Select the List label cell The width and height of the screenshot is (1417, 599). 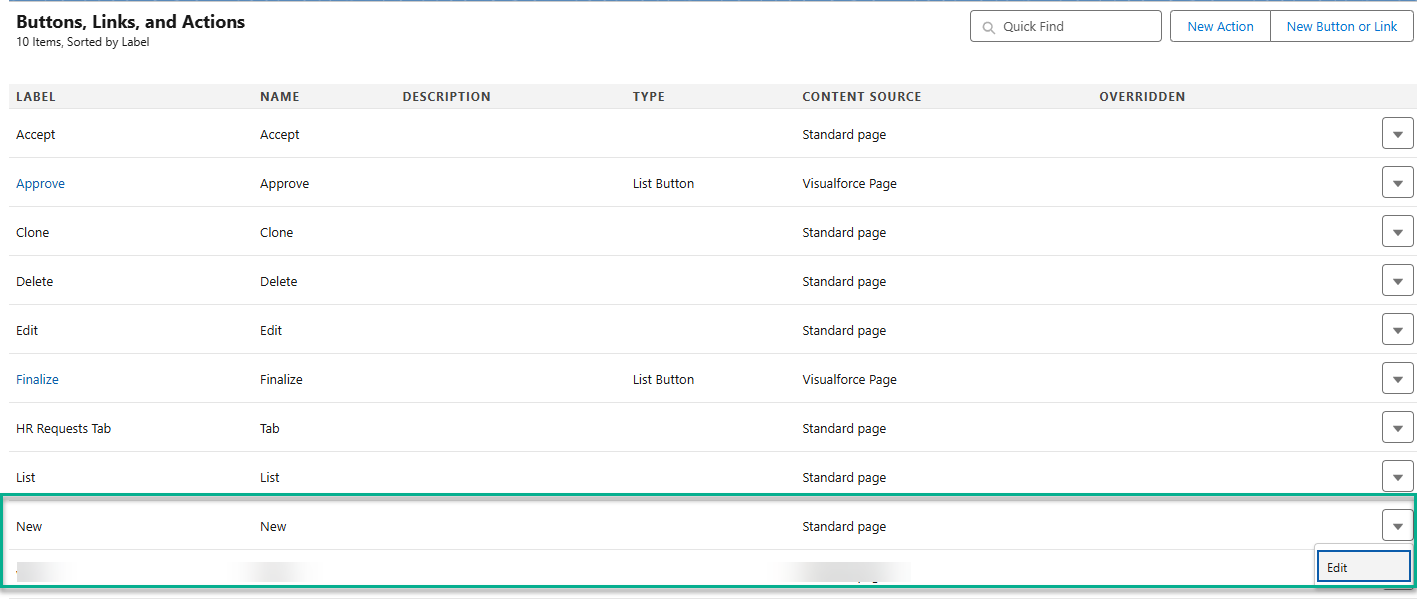26,478
